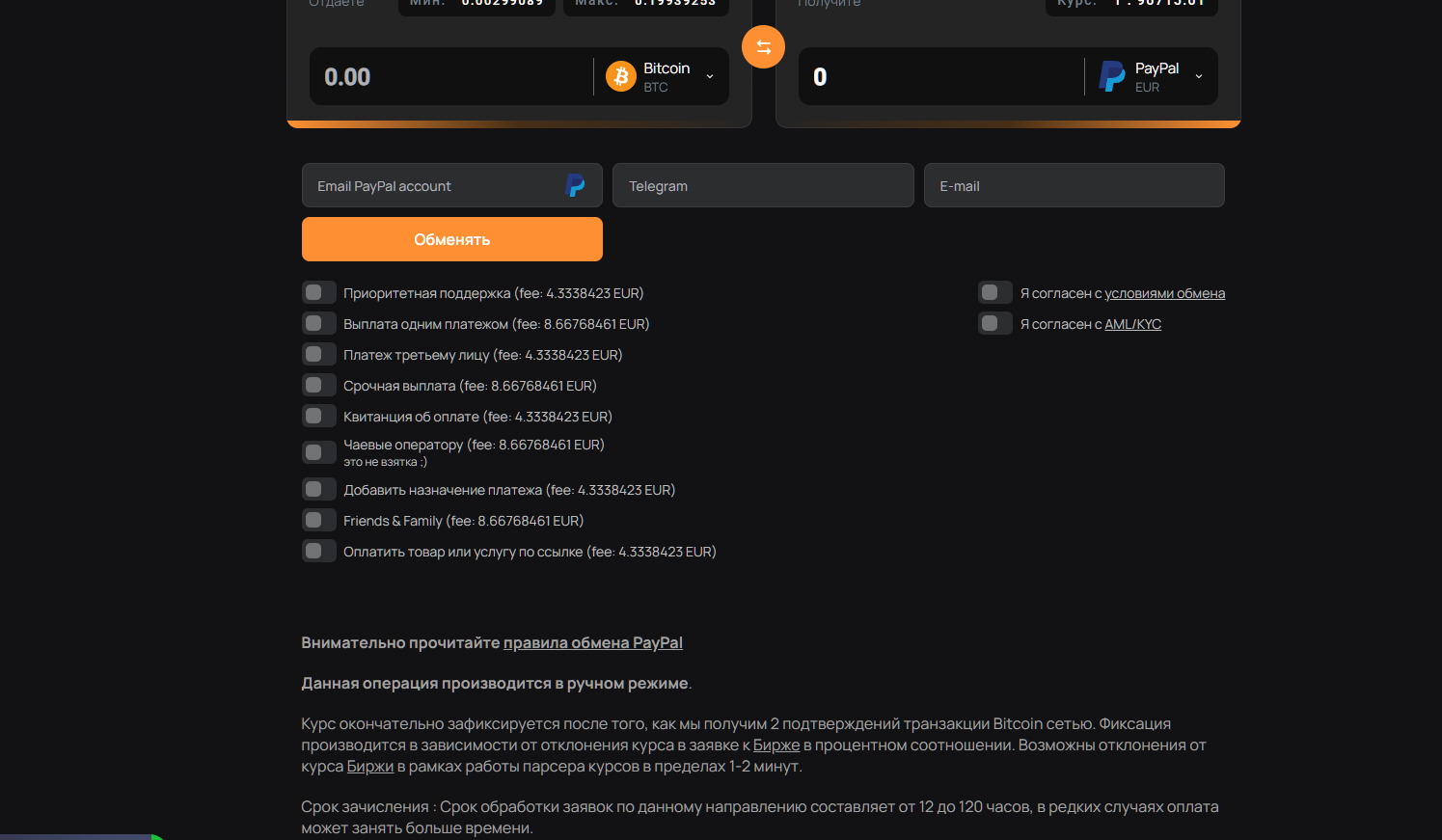Open the условиями обмена link

(1164, 293)
